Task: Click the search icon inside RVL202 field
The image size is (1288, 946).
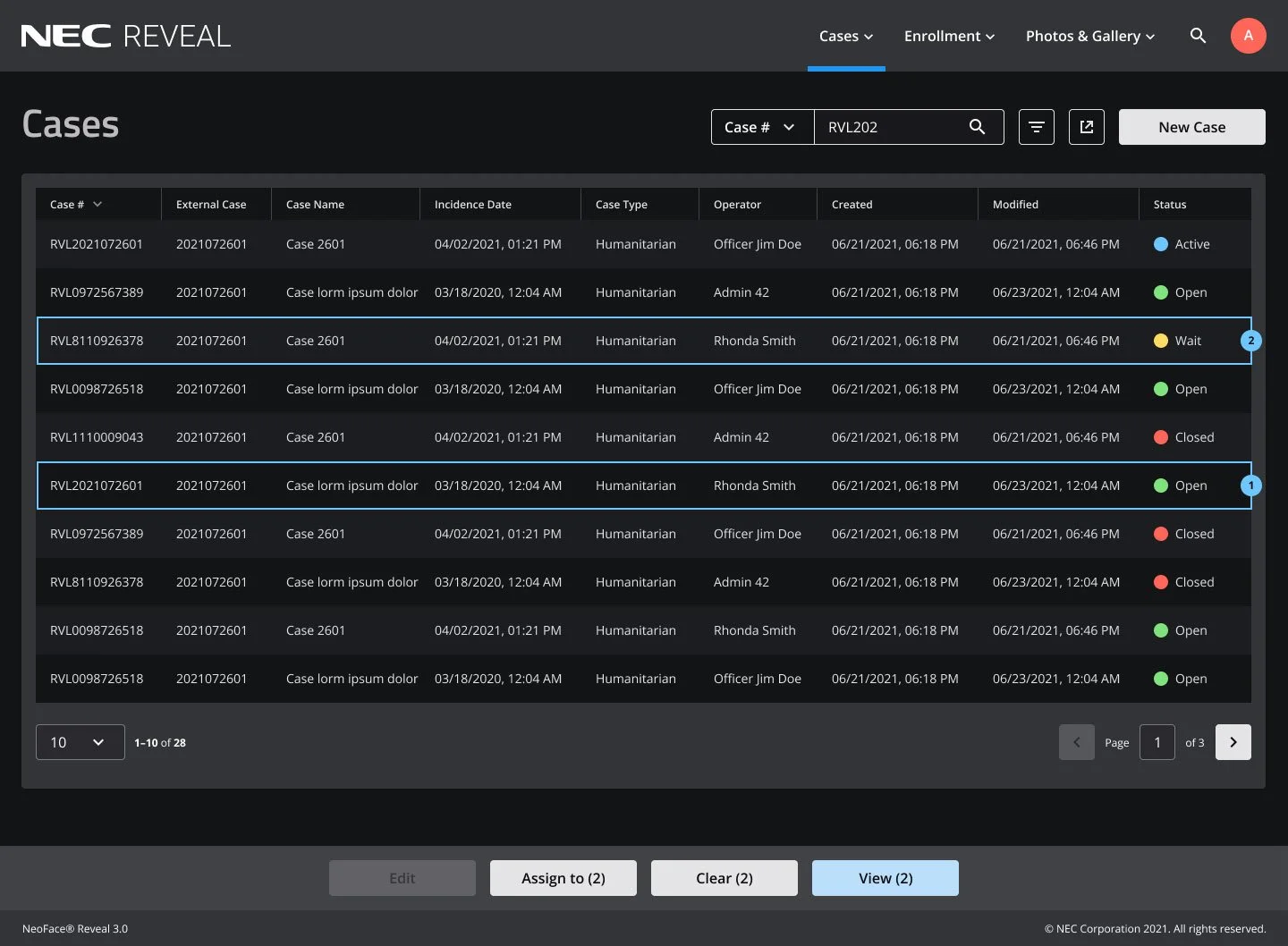Action: (x=977, y=127)
